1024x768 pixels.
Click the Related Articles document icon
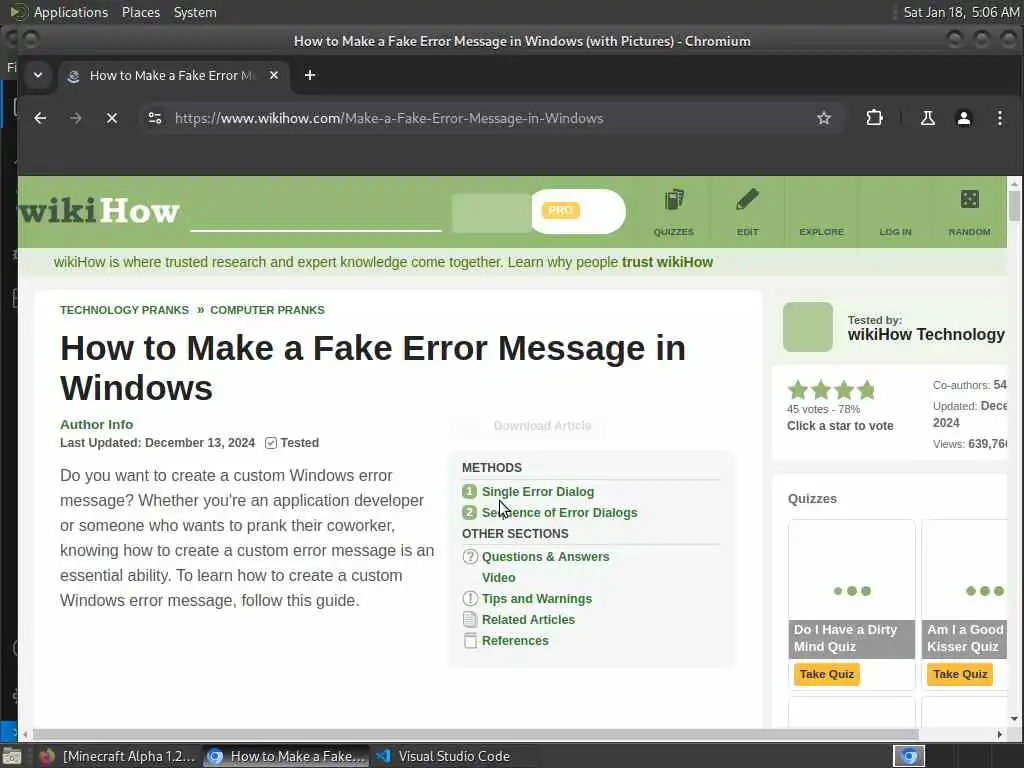coord(470,620)
